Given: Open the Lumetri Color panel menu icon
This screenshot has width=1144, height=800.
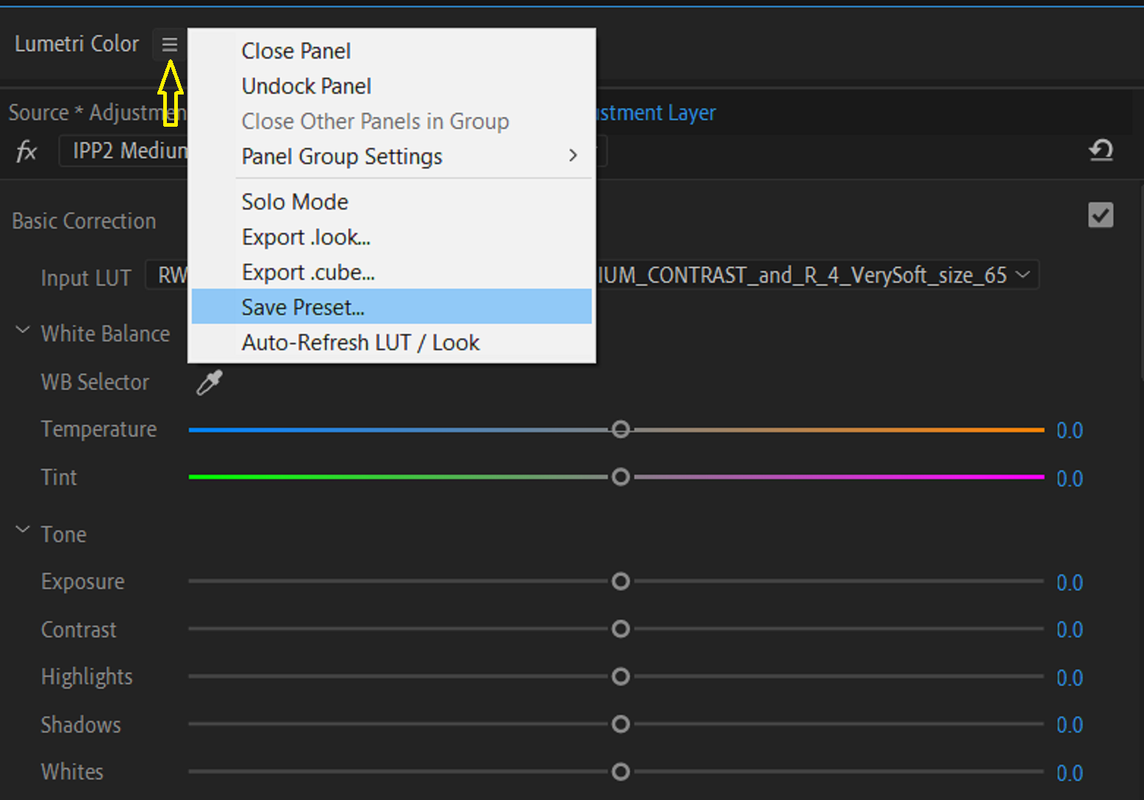Looking at the screenshot, I should point(169,44).
